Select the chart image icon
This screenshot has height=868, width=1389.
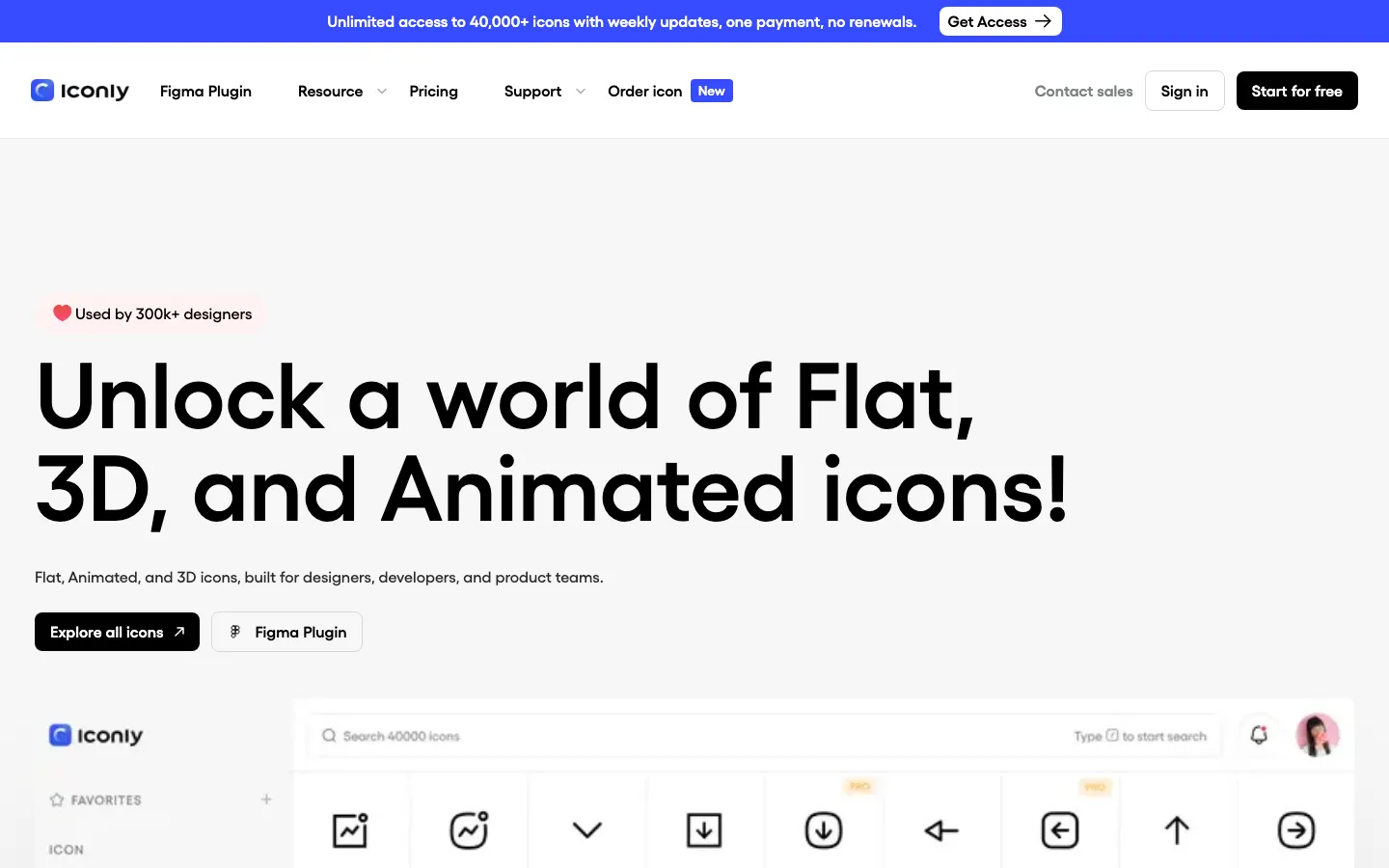(x=350, y=829)
